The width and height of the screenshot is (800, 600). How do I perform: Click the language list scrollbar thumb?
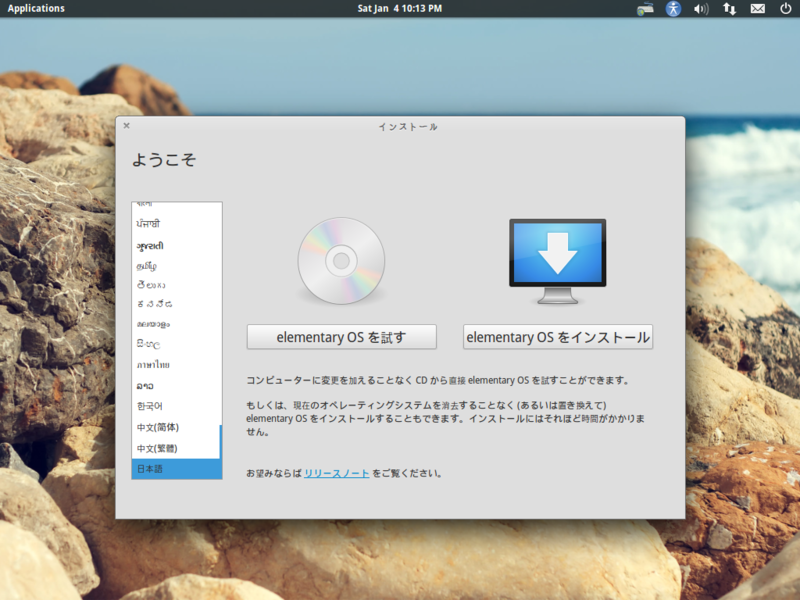[x=221, y=442]
